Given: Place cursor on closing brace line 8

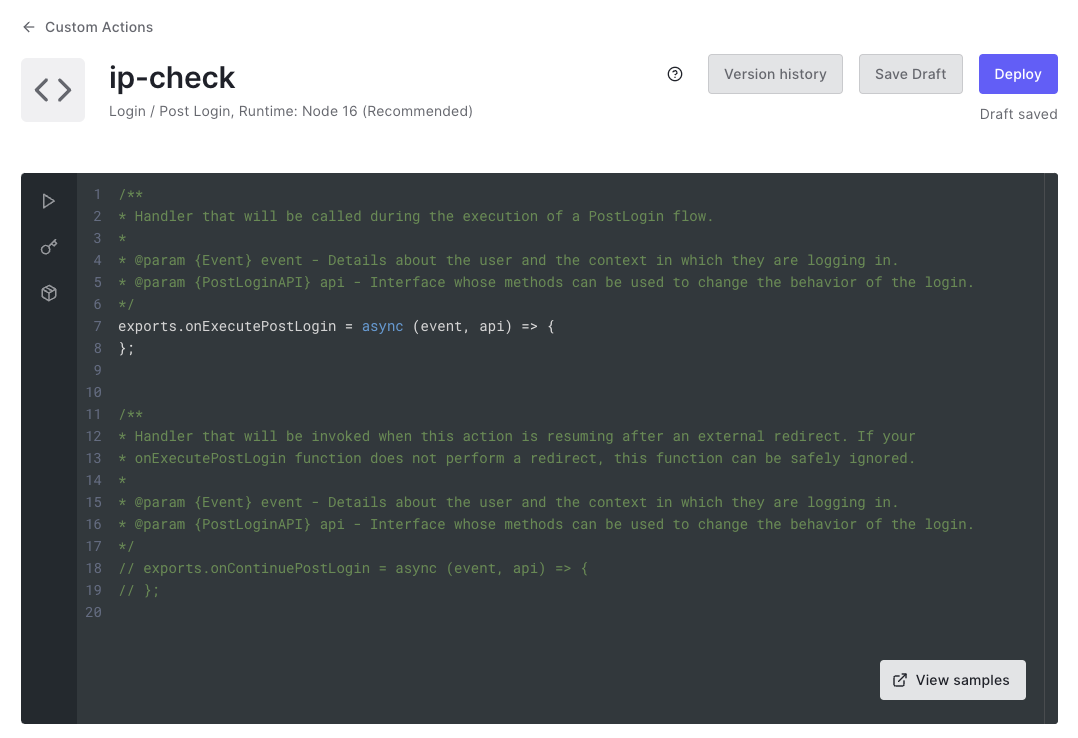Looking at the screenshot, I should 126,348.
